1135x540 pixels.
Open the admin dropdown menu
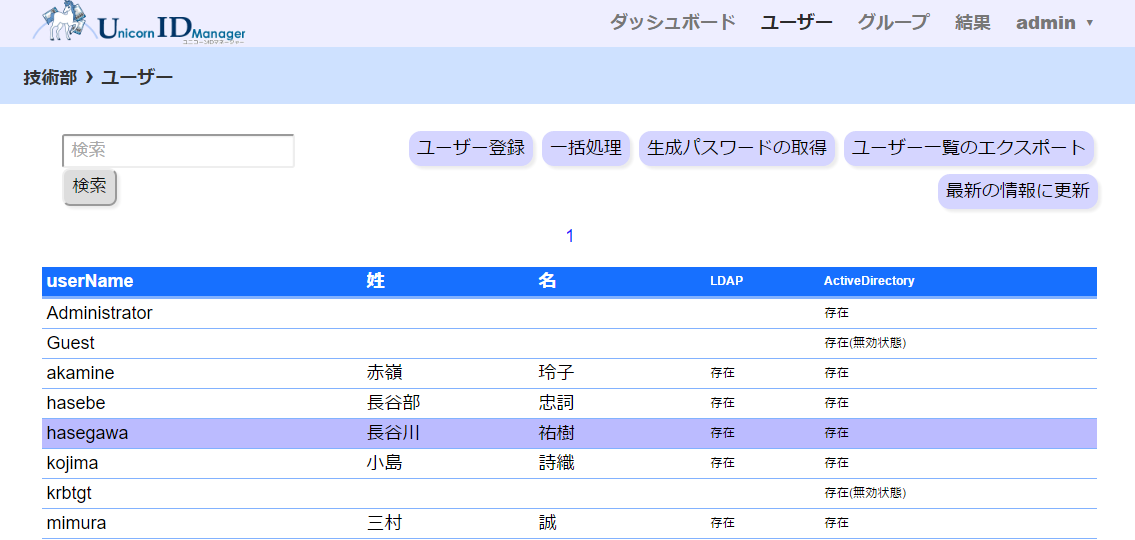point(1054,22)
